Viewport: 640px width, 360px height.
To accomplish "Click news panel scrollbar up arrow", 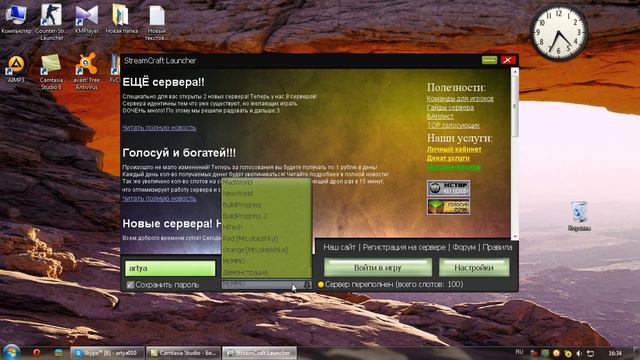I will 515,72.
